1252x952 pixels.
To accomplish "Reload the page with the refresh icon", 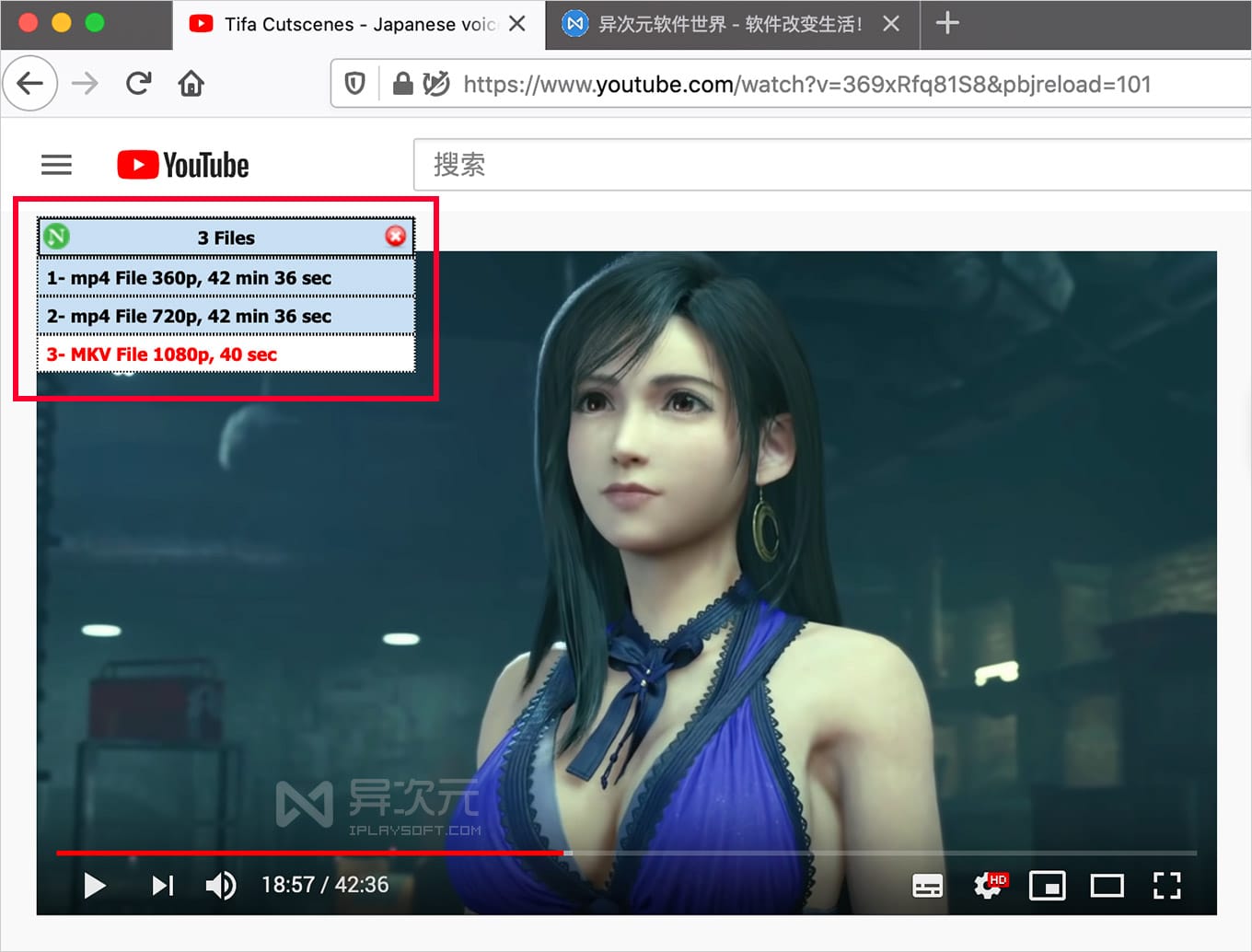I will coord(138,84).
